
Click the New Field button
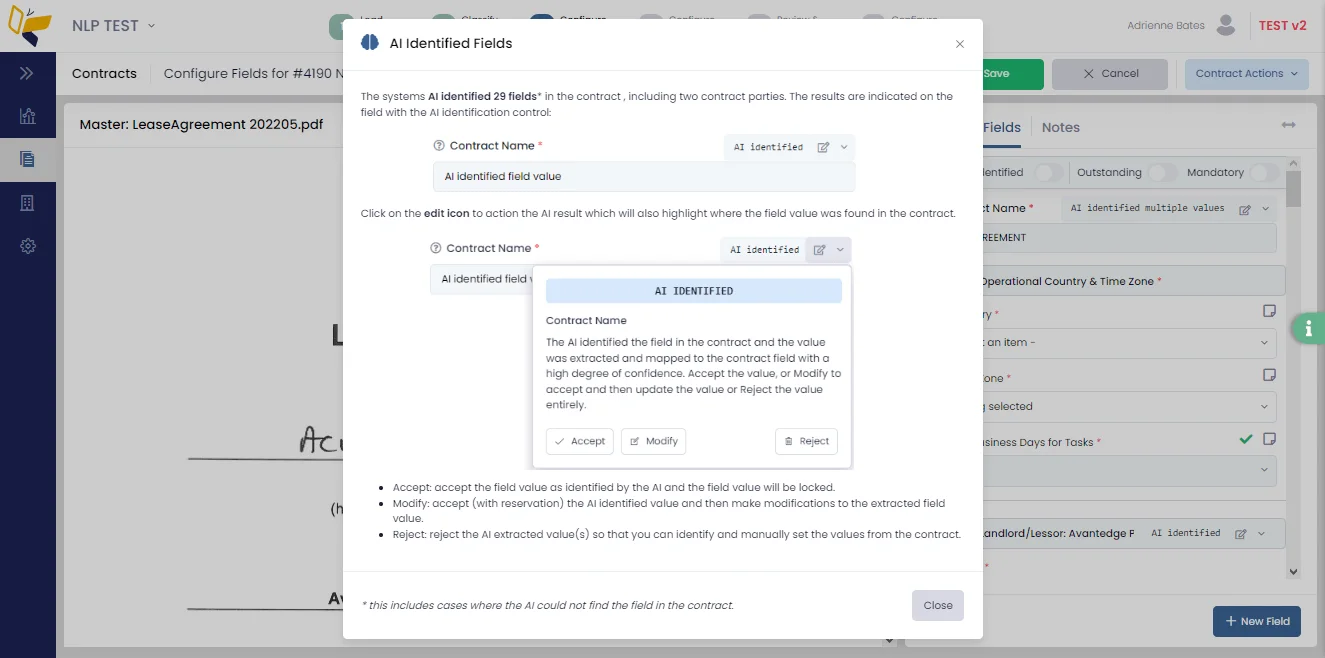[1257, 621]
